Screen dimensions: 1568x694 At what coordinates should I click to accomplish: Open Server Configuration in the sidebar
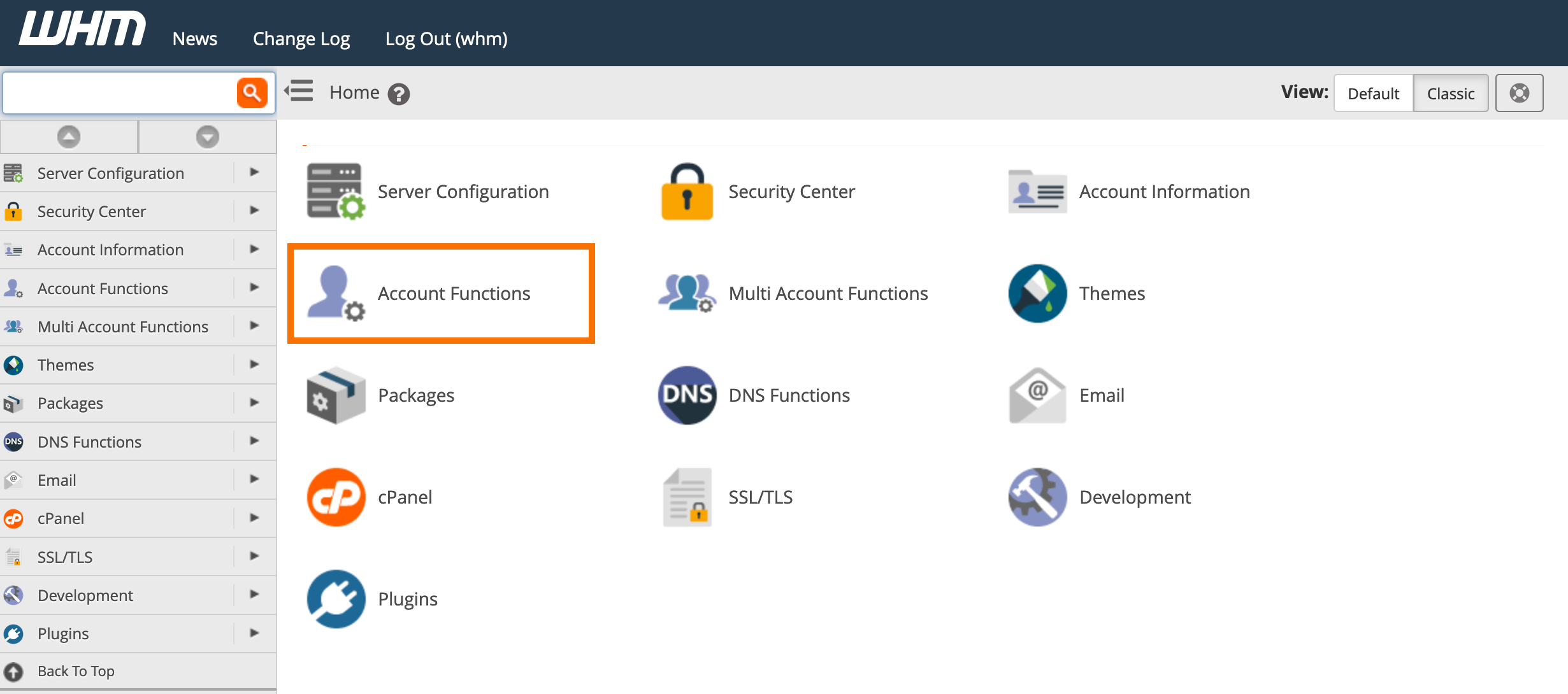[111, 173]
